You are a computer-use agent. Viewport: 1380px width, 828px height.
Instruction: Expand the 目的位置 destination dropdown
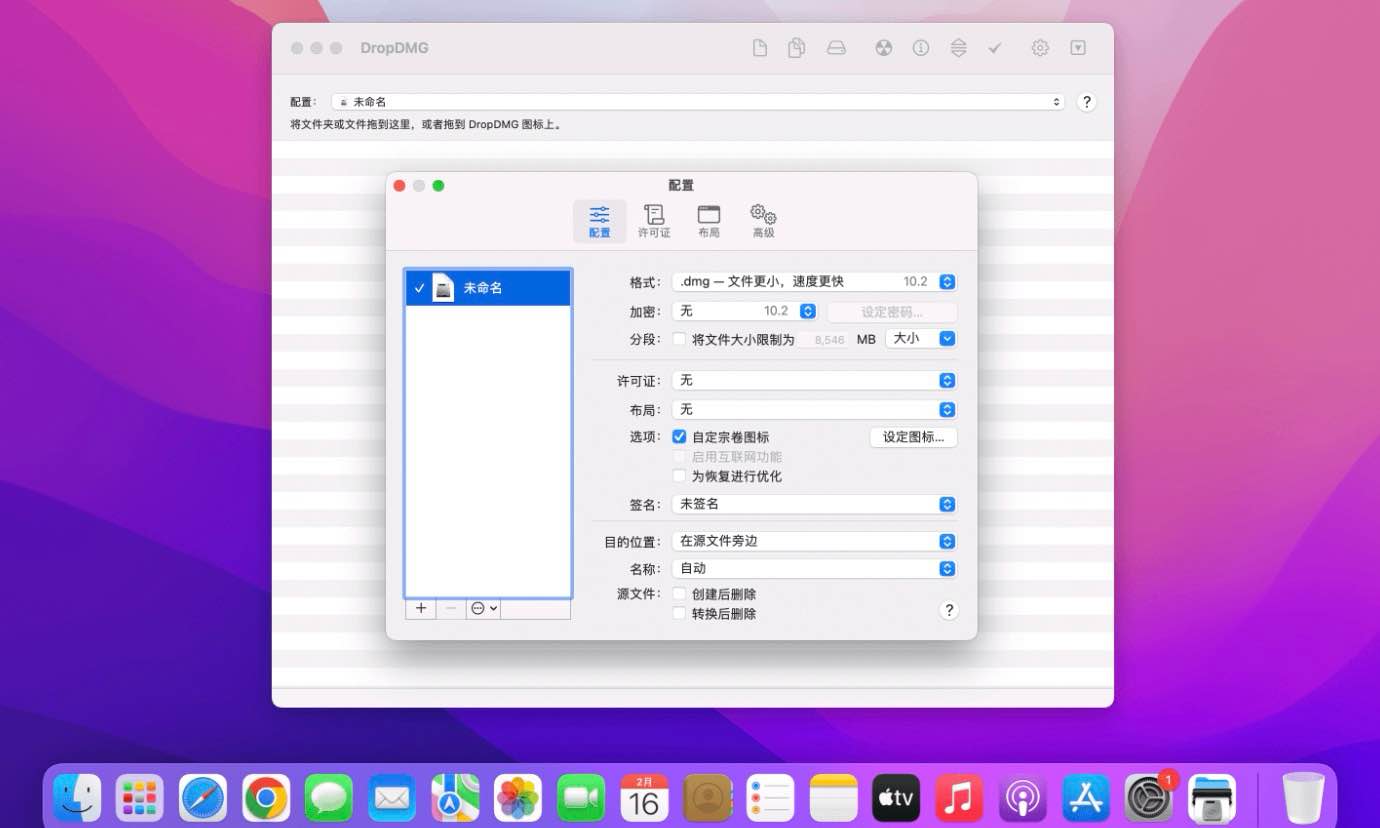pos(813,541)
